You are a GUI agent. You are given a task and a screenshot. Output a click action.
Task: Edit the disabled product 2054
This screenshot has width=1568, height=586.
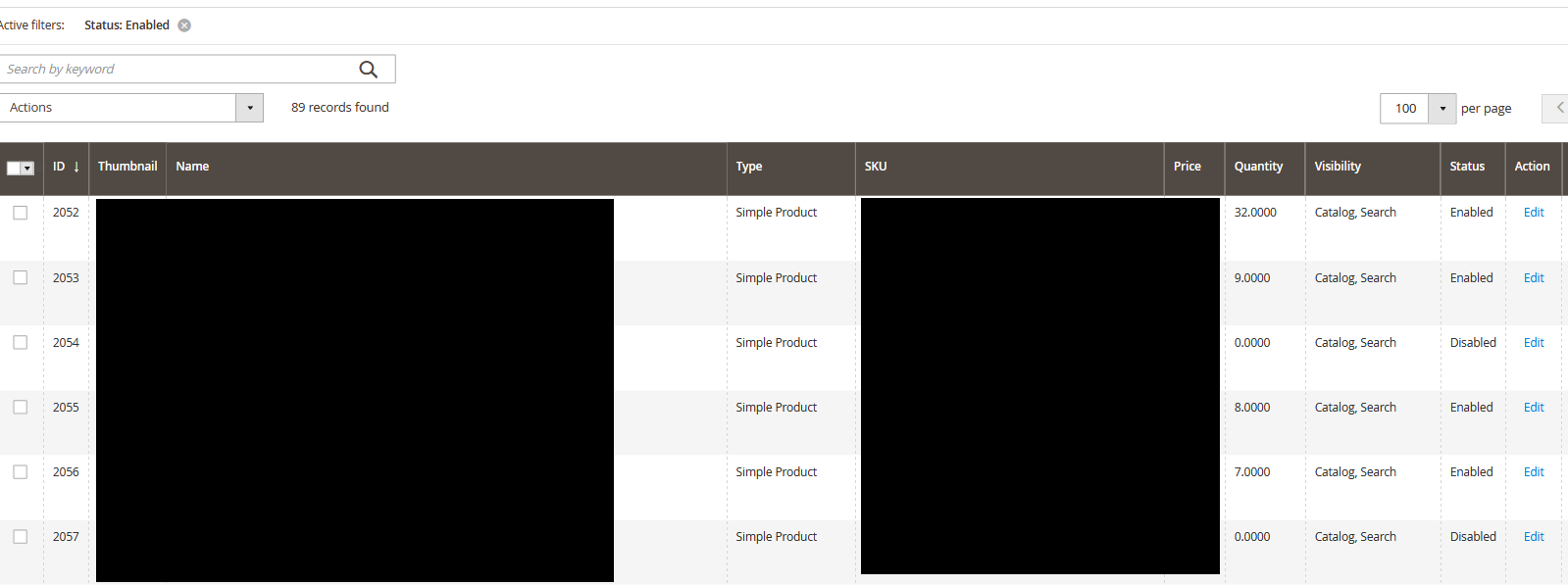click(1533, 342)
